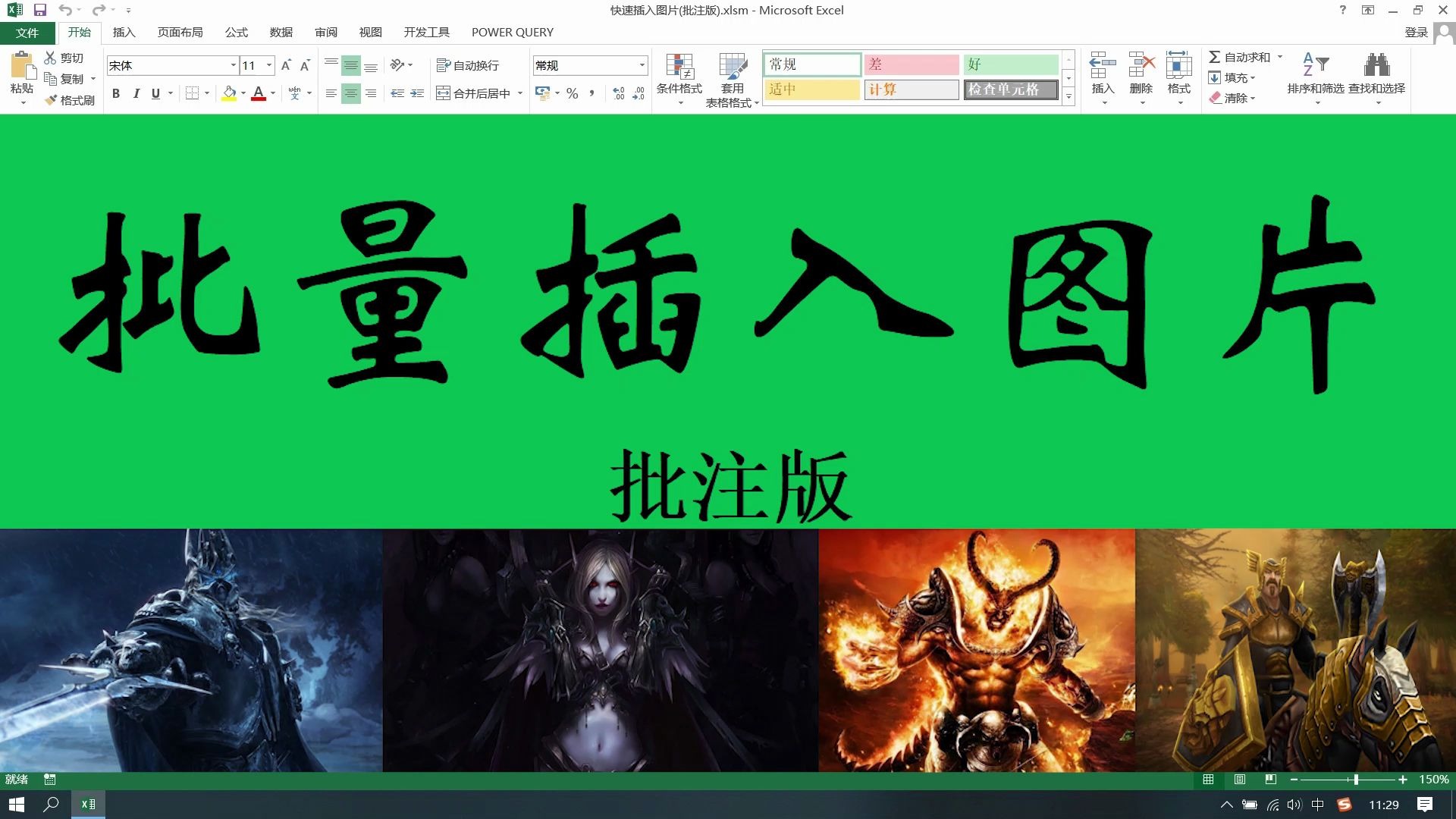Open the font name dropdown (宋体)
Image resolution: width=1456 pixels, height=819 pixels.
click(234, 65)
